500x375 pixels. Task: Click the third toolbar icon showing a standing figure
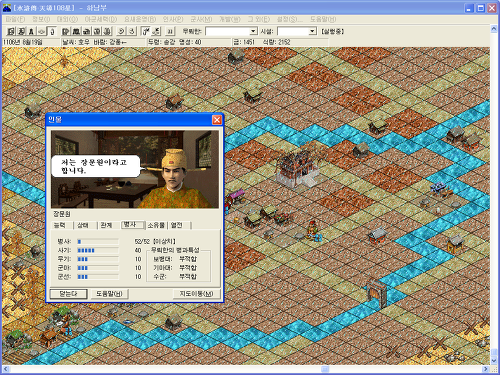click(x=31, y=31)
